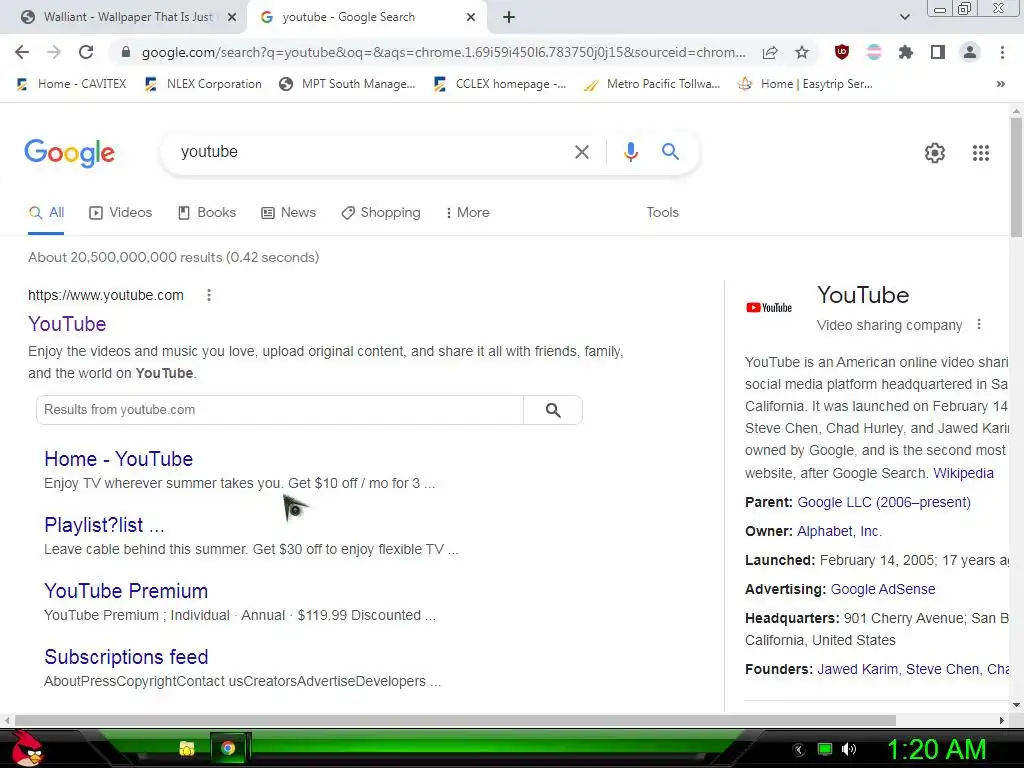1024x768 pixels.
Task: Open MPT South Management bookmark
Action: pyautogui.click(x=347, y=84)
